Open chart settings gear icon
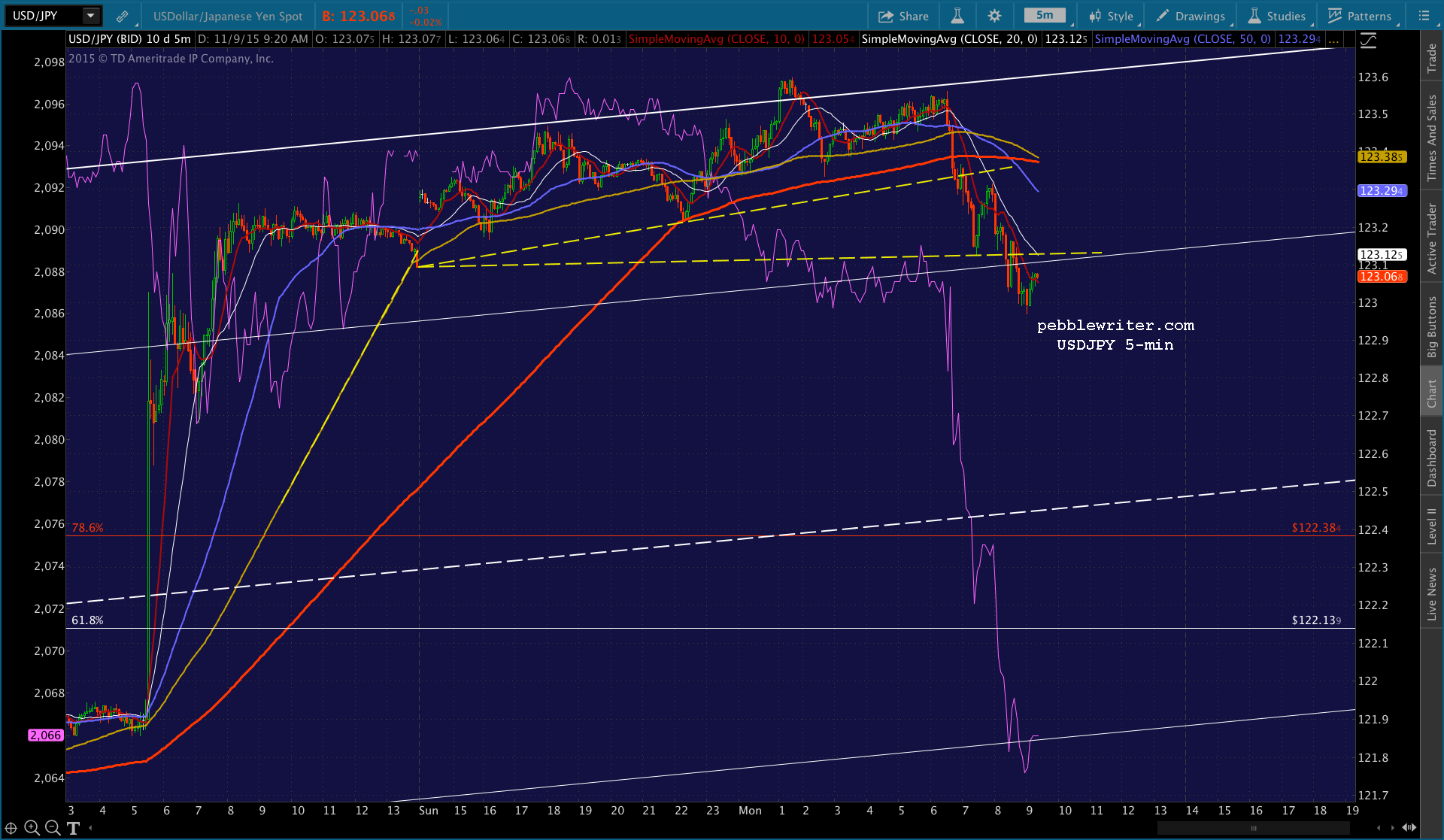Screen dimensions: 1444x840 [x=994, y=16]
